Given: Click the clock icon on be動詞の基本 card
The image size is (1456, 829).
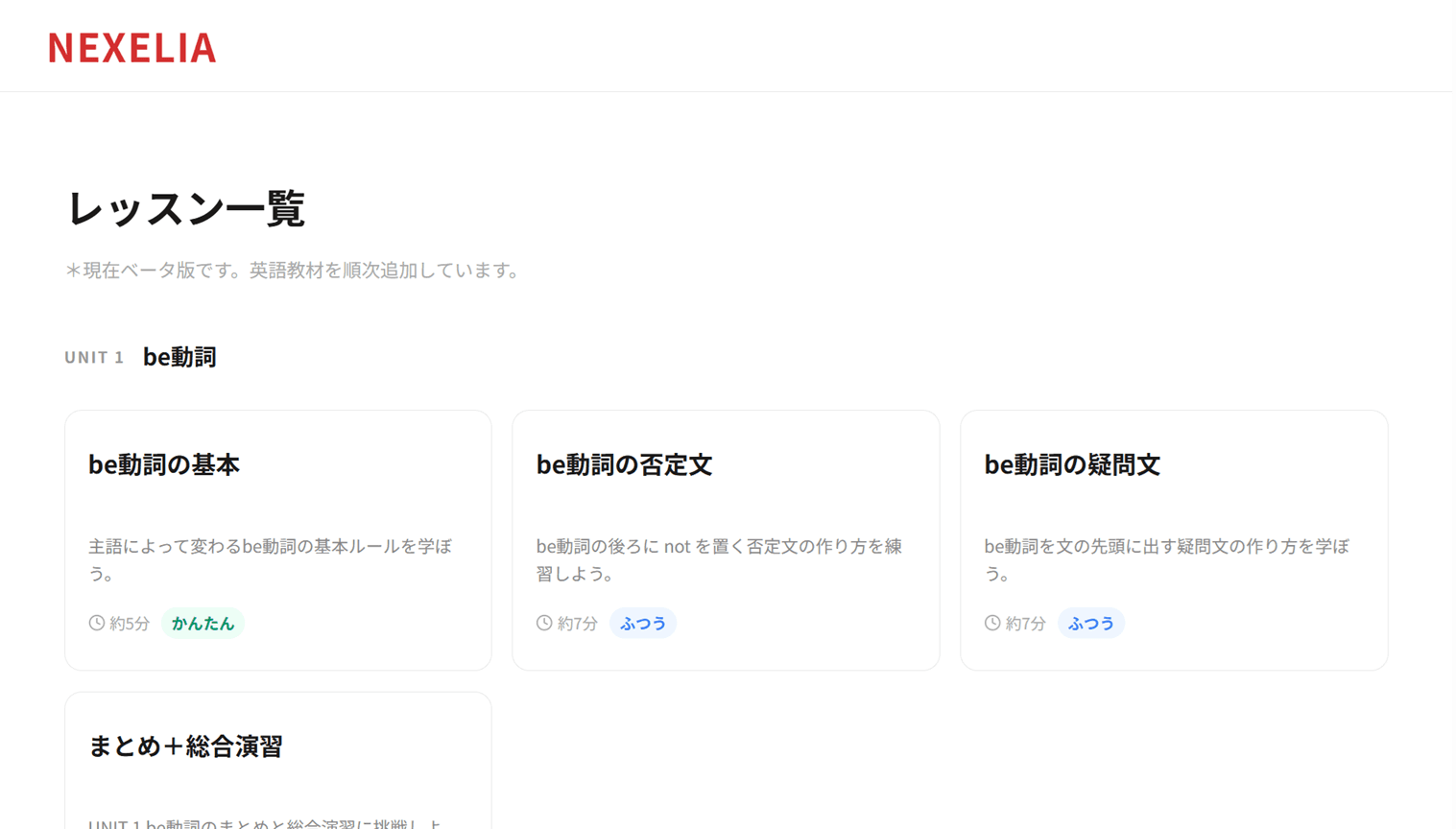Looking at the screenshot, I should (x=94, y=622).
